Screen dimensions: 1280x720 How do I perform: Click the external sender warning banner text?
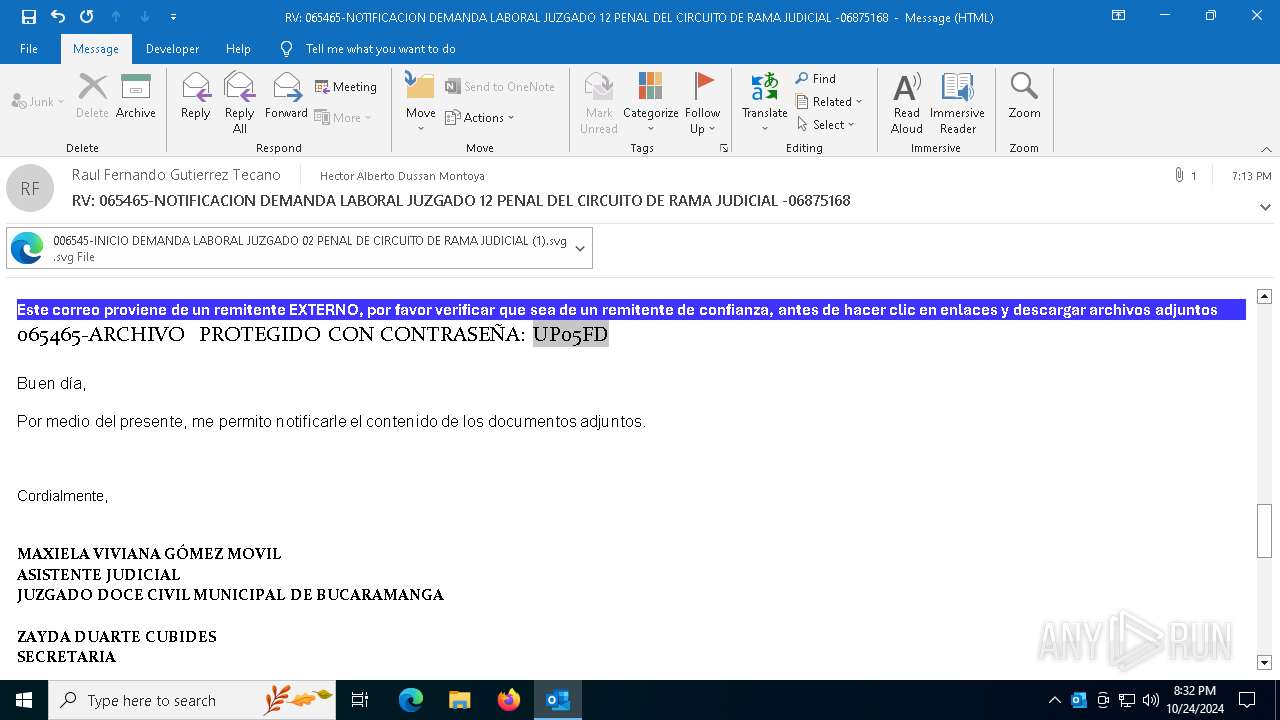617,310
